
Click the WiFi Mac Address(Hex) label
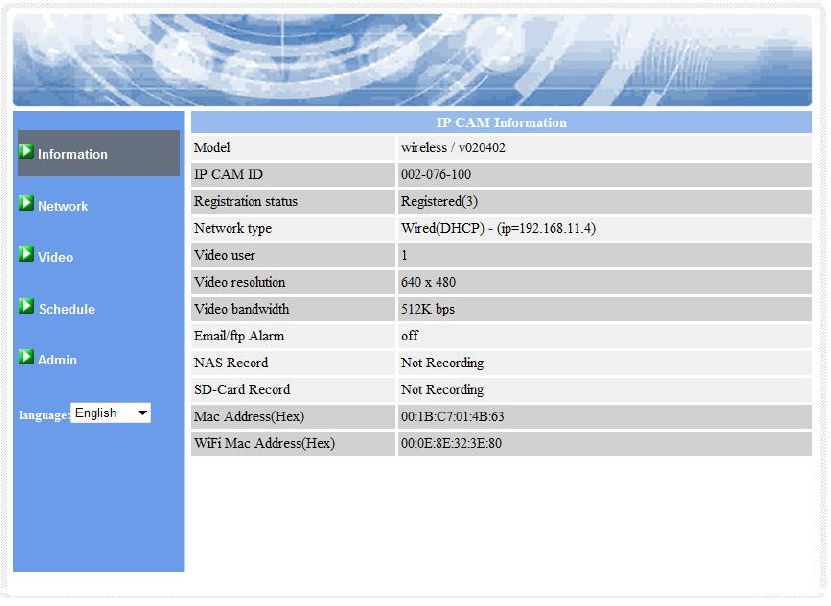coord(264,443)
